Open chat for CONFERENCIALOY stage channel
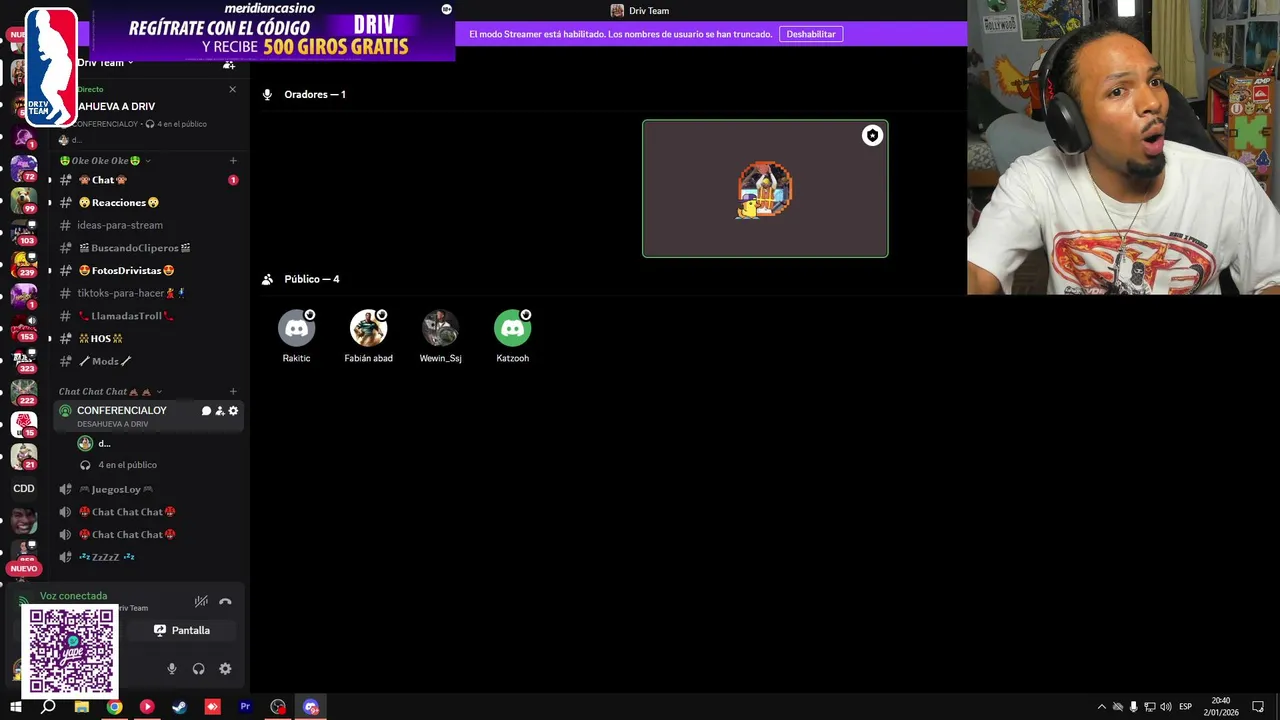Screen dimensions: 1280x720 [206, 411]
